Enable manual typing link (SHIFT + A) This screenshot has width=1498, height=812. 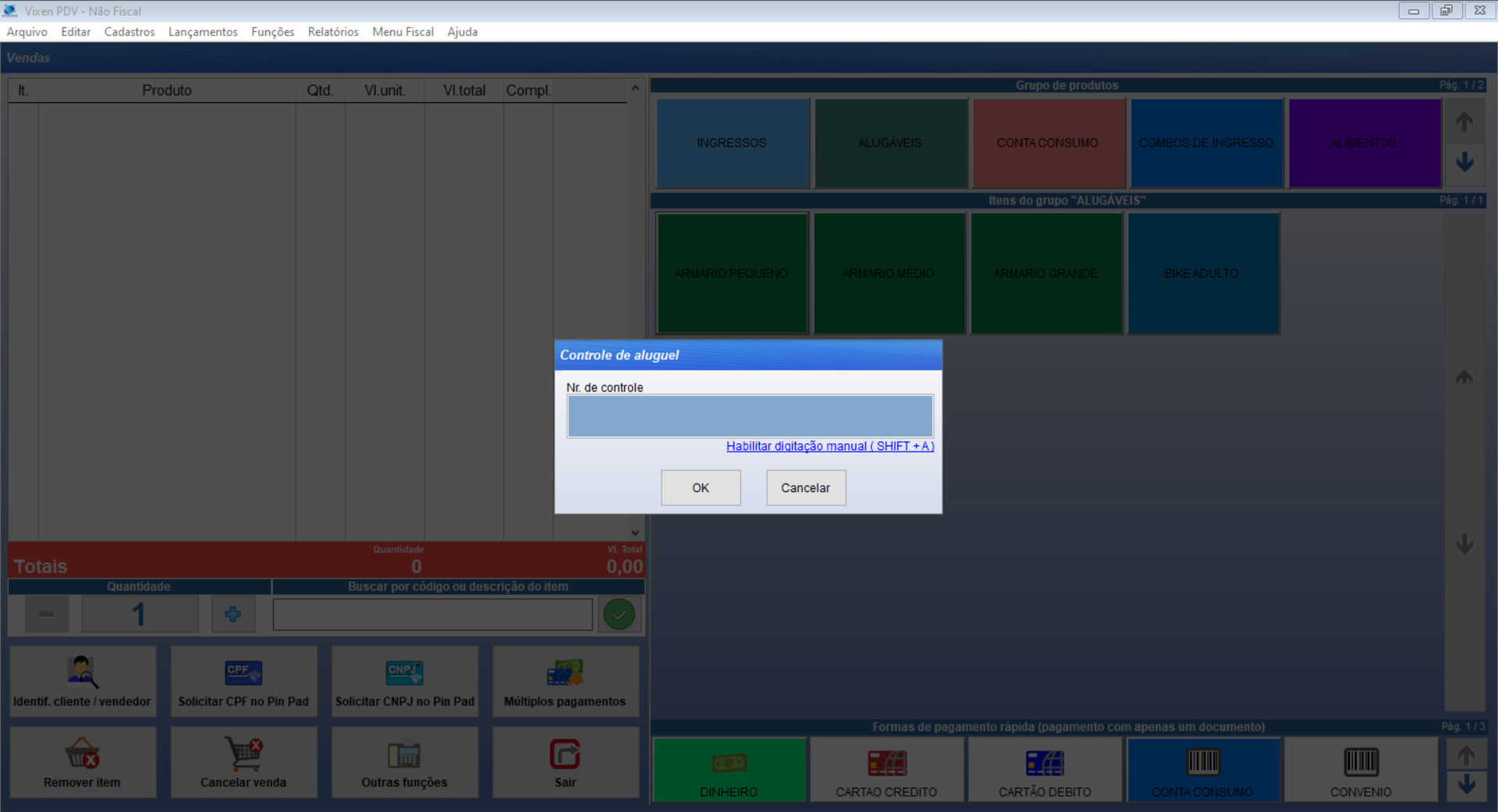click(x=830, y=446)
